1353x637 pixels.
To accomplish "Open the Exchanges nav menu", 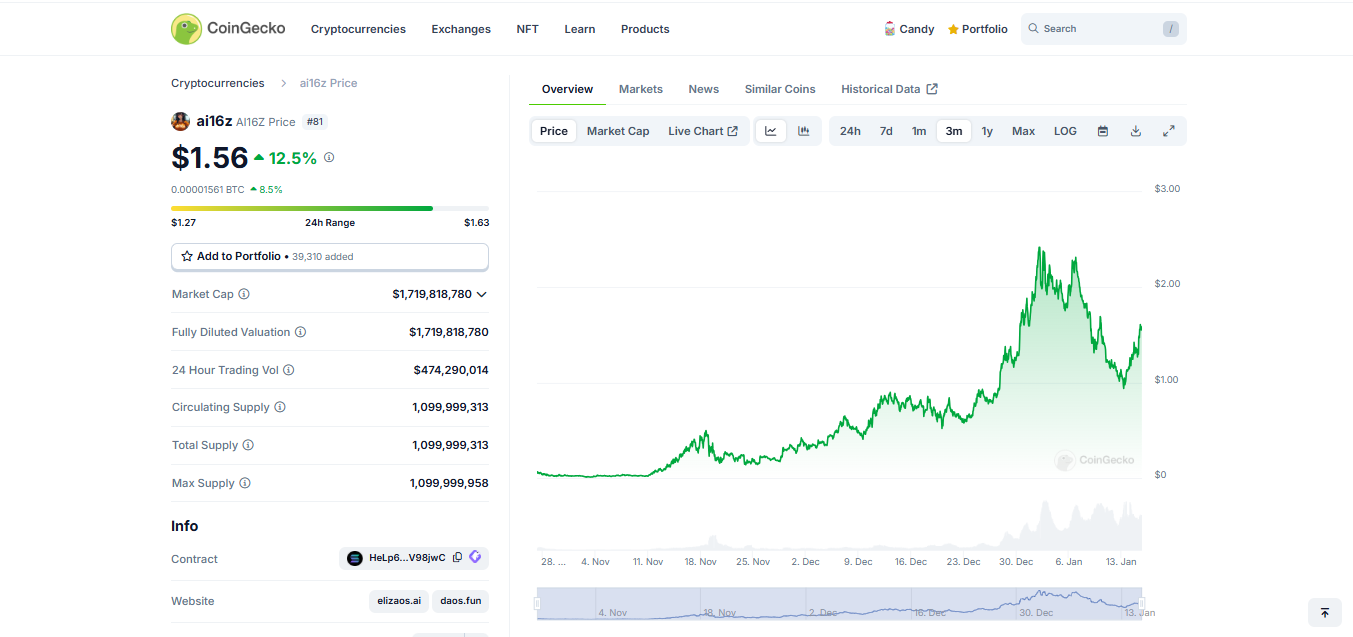I will click(x=461, y=29).
